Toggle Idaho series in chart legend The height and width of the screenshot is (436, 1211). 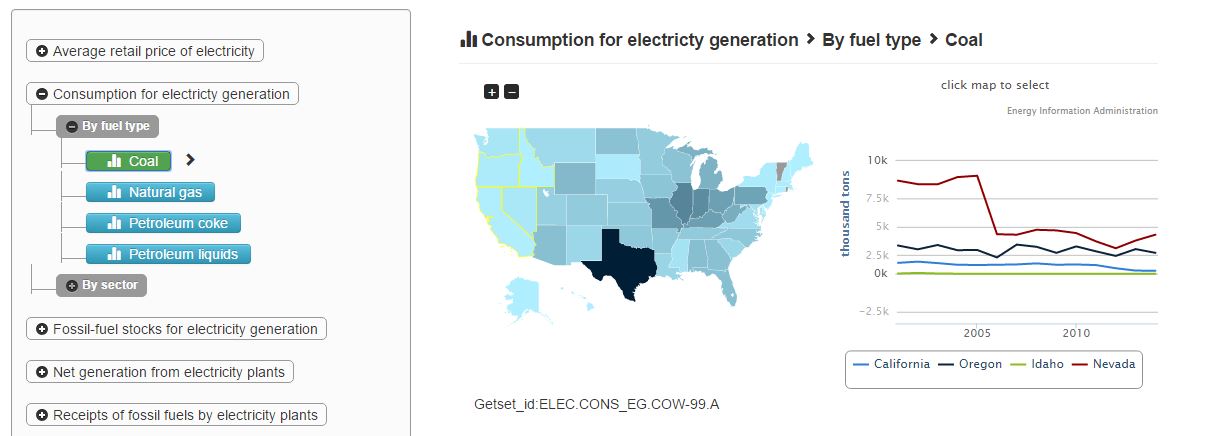(1038, 364)
